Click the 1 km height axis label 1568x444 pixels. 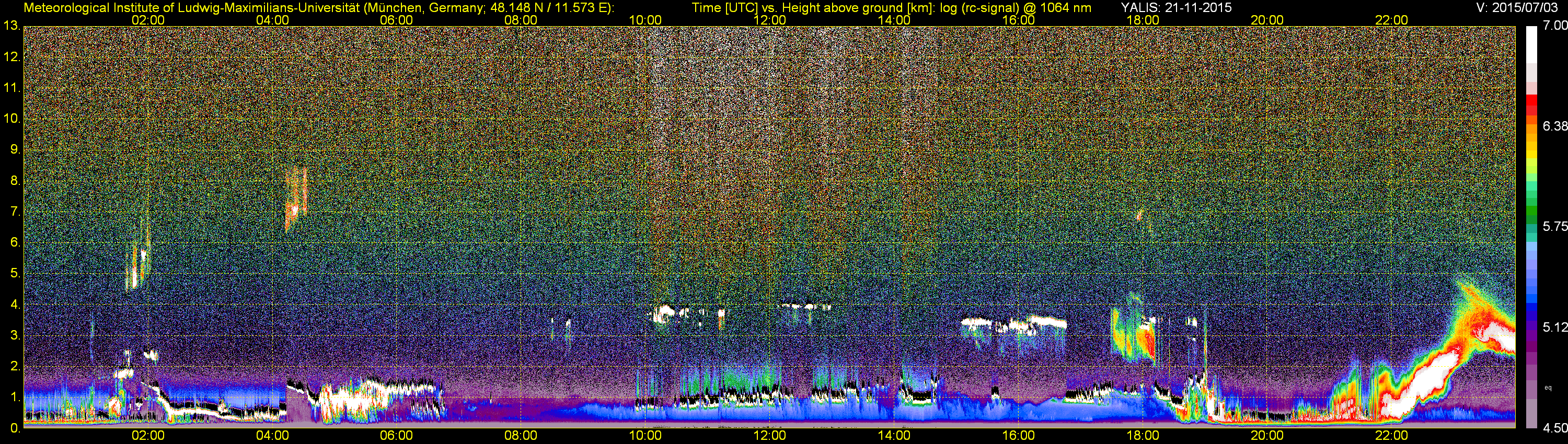tap(16, 397)
